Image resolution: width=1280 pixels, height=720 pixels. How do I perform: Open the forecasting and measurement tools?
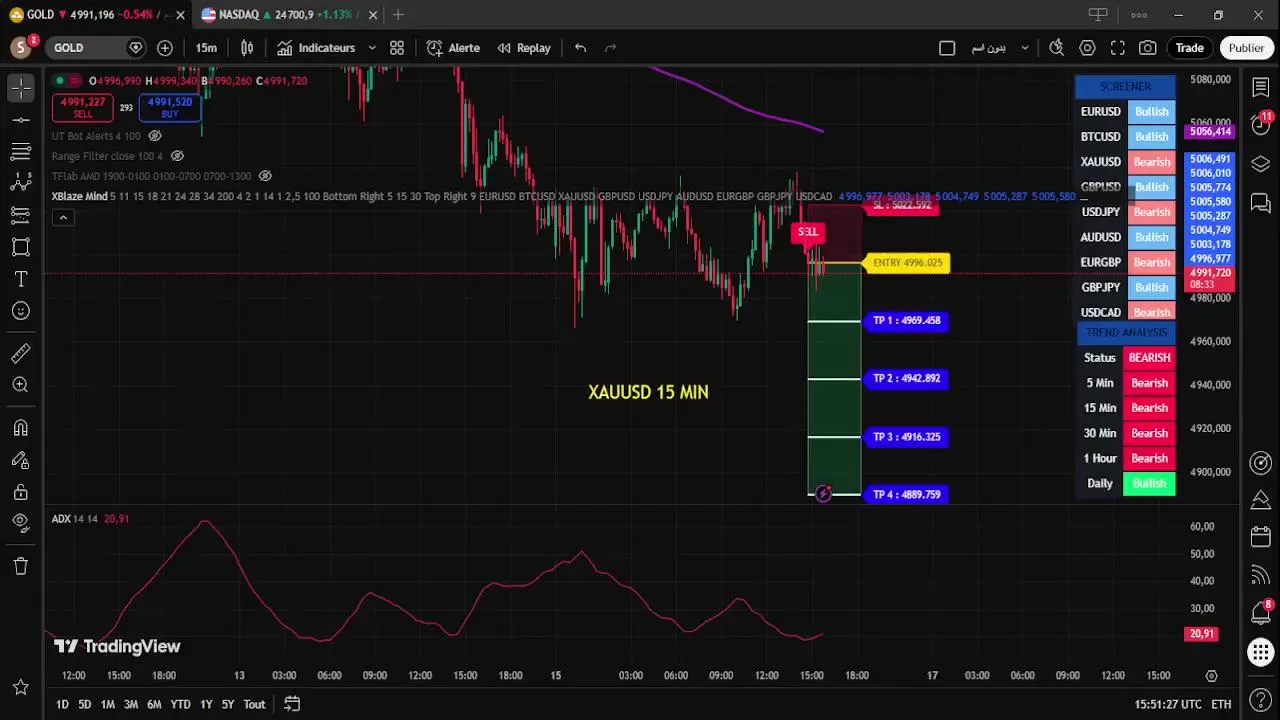[20, 215]
